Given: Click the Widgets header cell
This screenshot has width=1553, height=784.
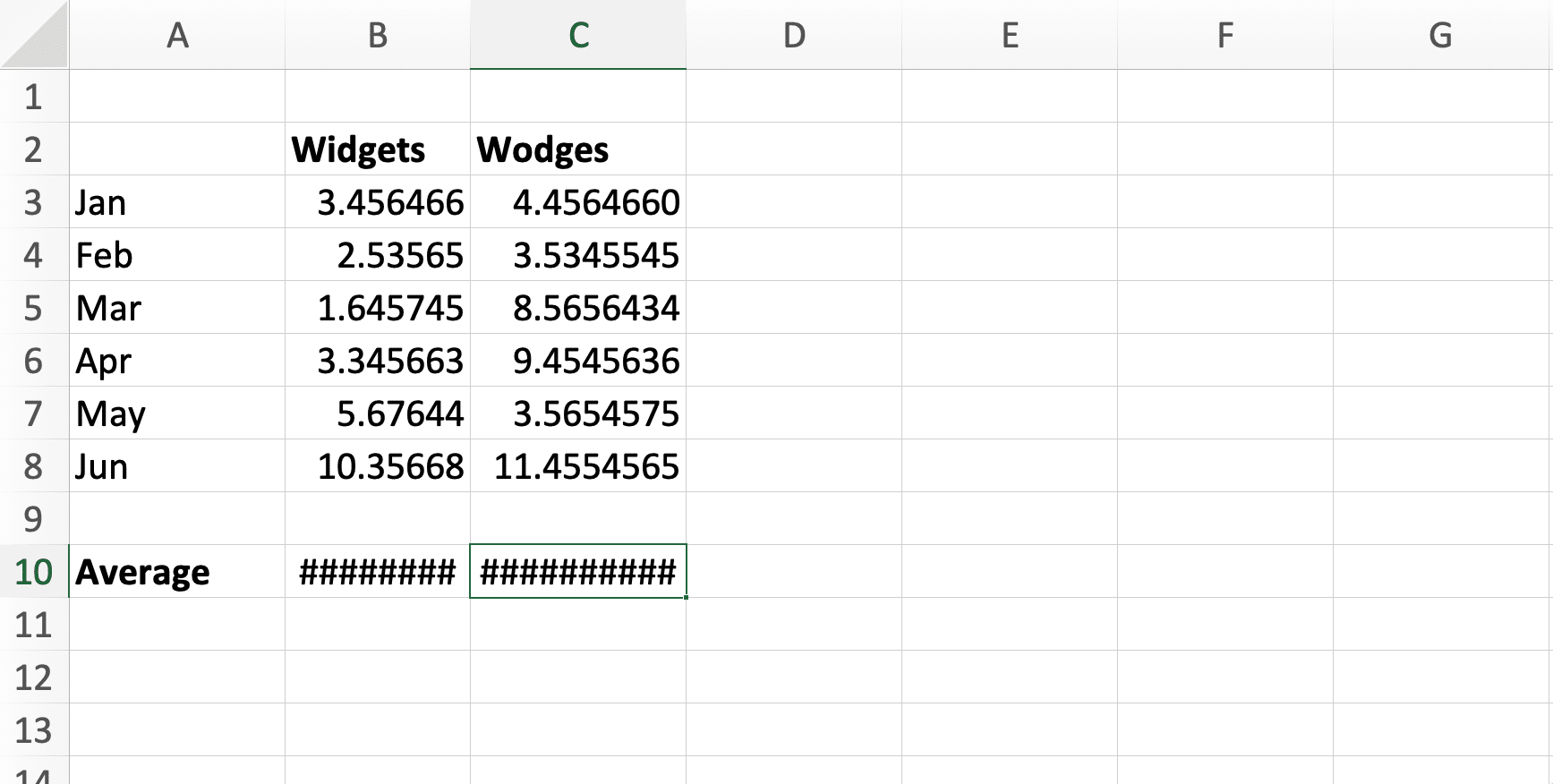Looking at the screenshot, I should 378,149.
